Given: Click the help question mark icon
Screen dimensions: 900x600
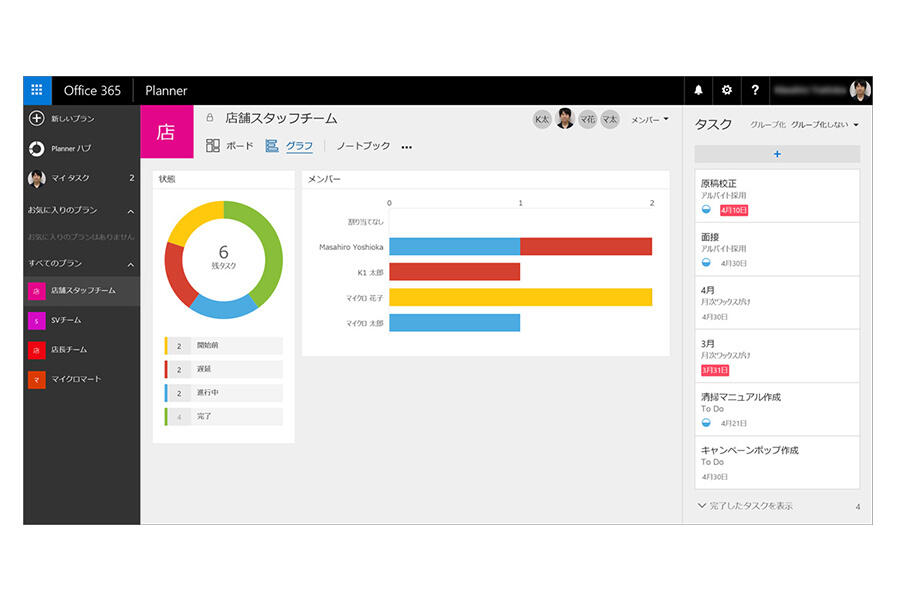Looking at the screenshot, I should (755, 90).
